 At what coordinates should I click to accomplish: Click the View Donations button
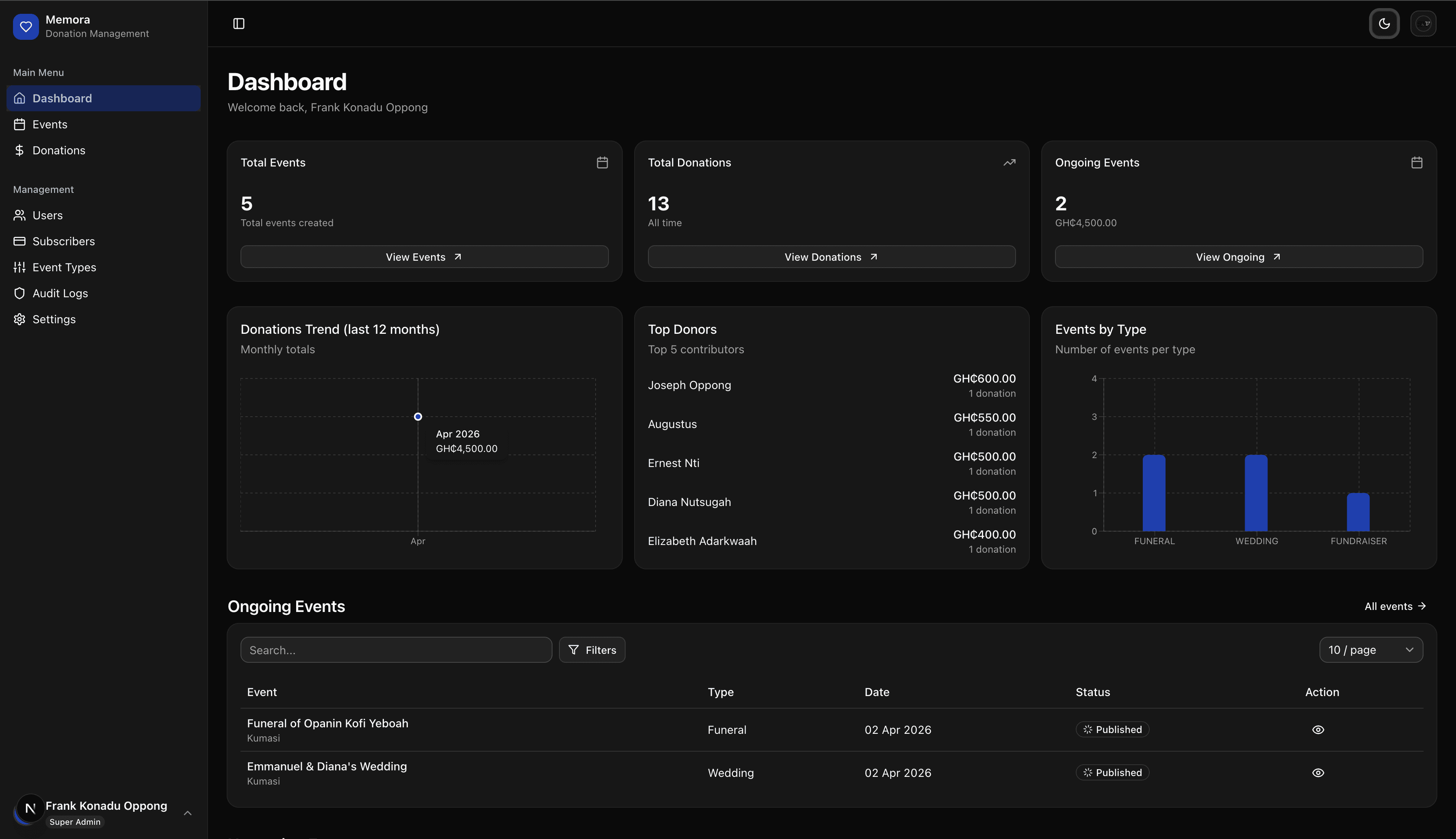tap(830, 256)
